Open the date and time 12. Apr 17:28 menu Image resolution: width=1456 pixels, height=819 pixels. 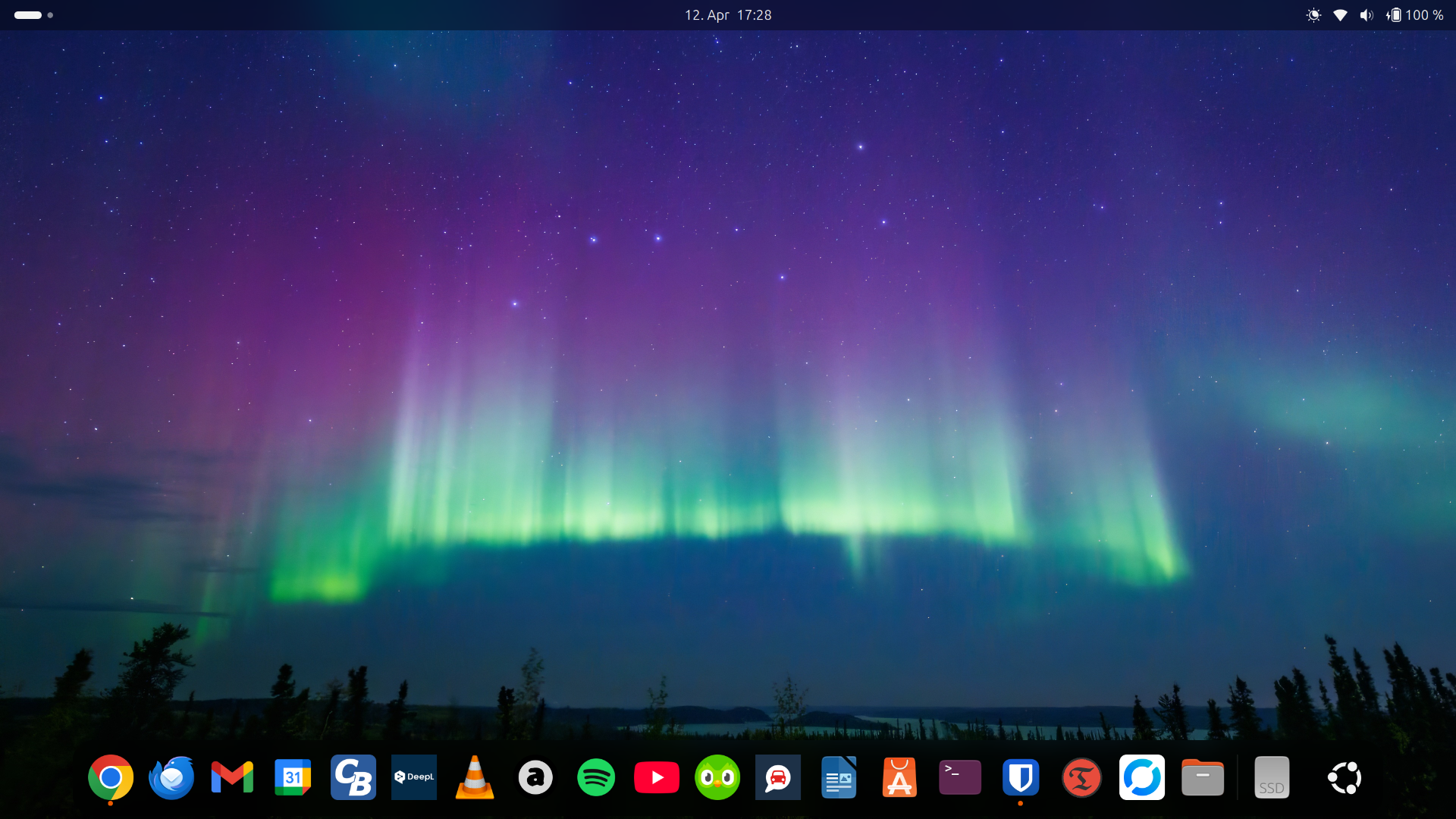(728, 15)
